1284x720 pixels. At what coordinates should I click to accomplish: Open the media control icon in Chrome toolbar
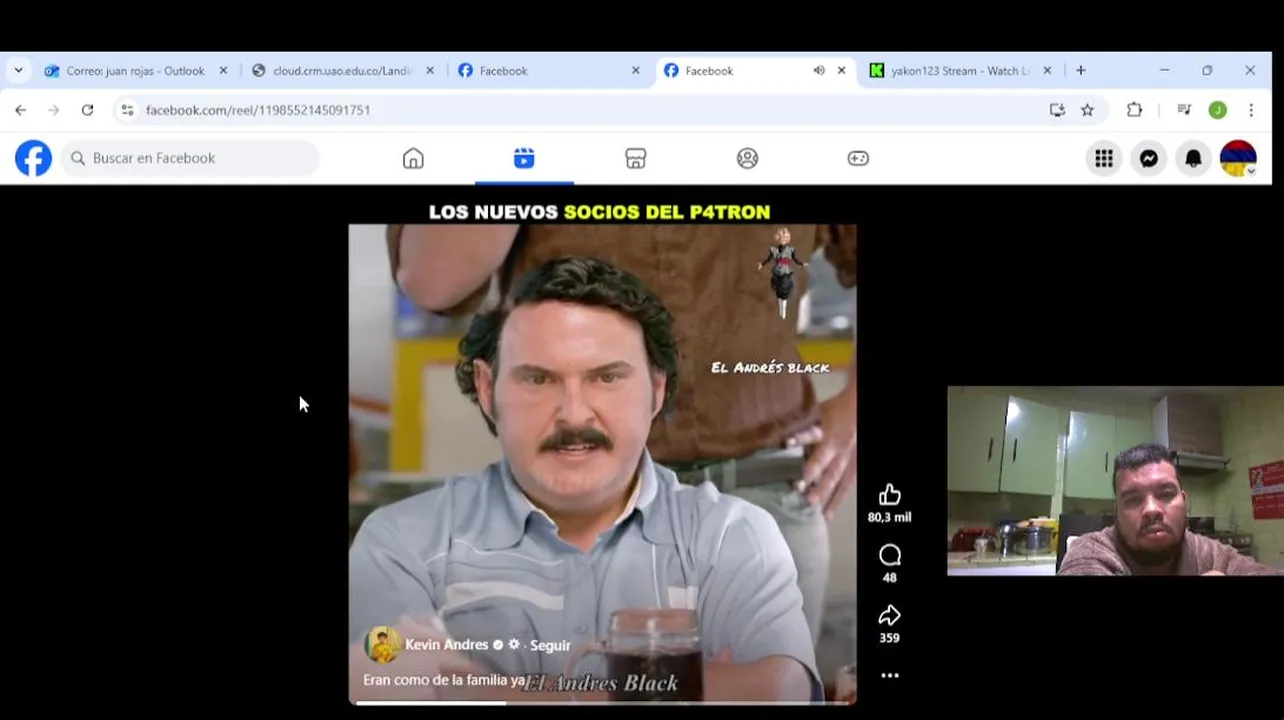tap(1184, 110)
